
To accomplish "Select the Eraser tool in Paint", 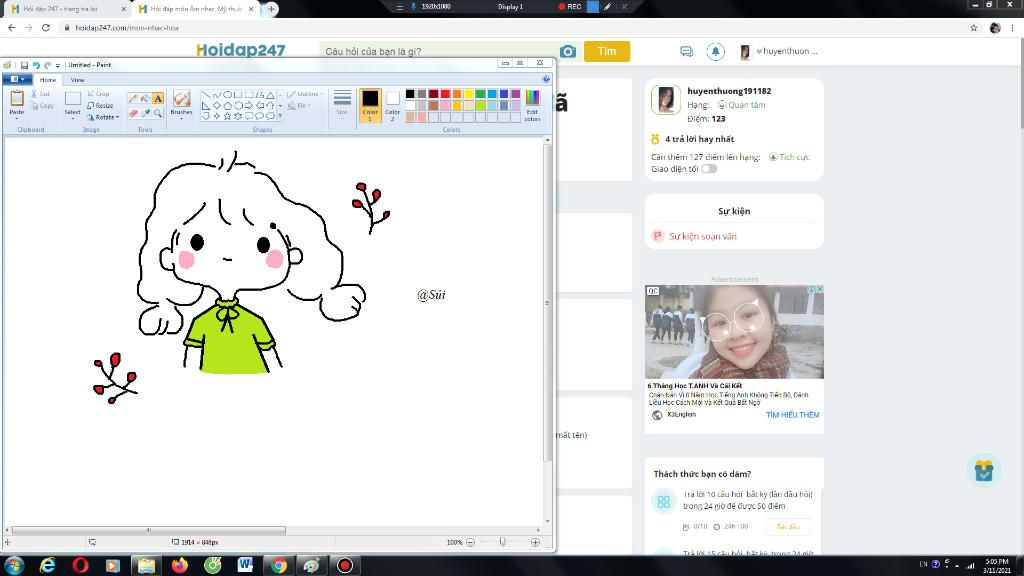I will tap(133, 113).
